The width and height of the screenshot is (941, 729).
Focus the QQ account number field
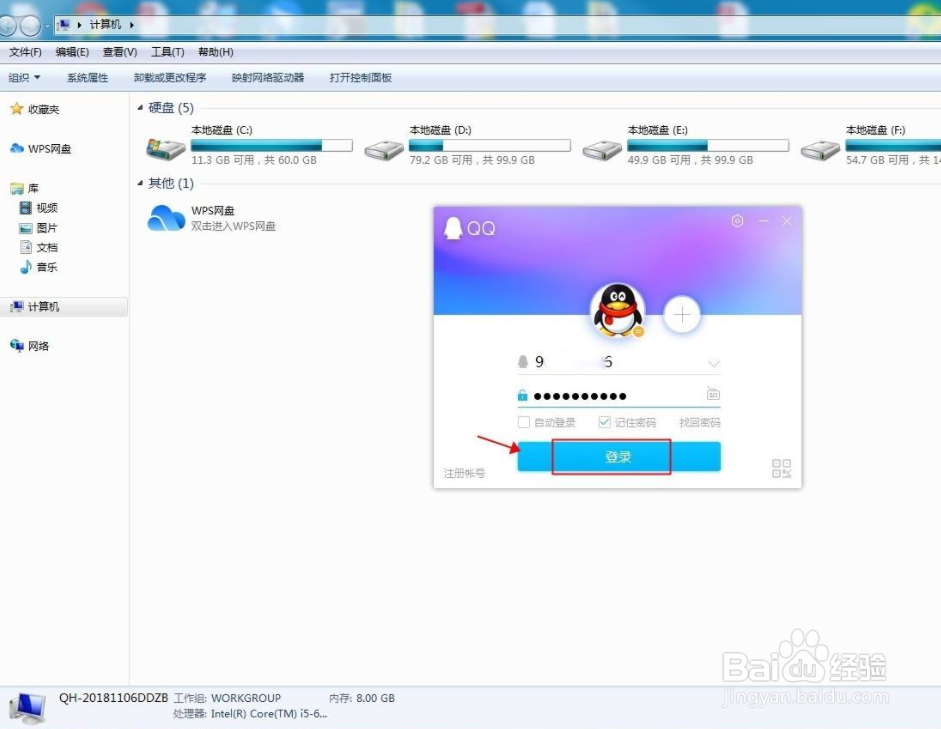pyautogui.click(x=618, y=362)
